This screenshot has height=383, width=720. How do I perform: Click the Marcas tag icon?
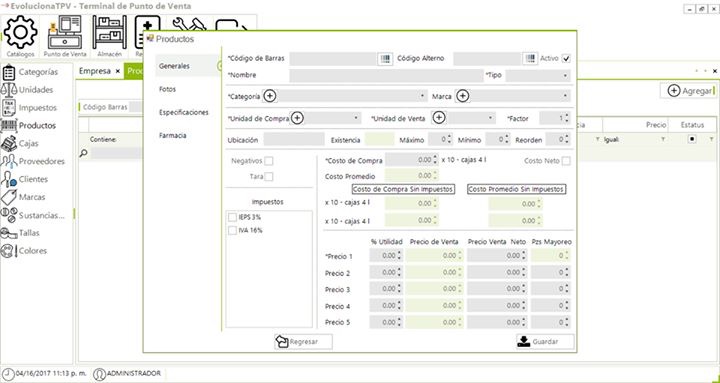9,197
